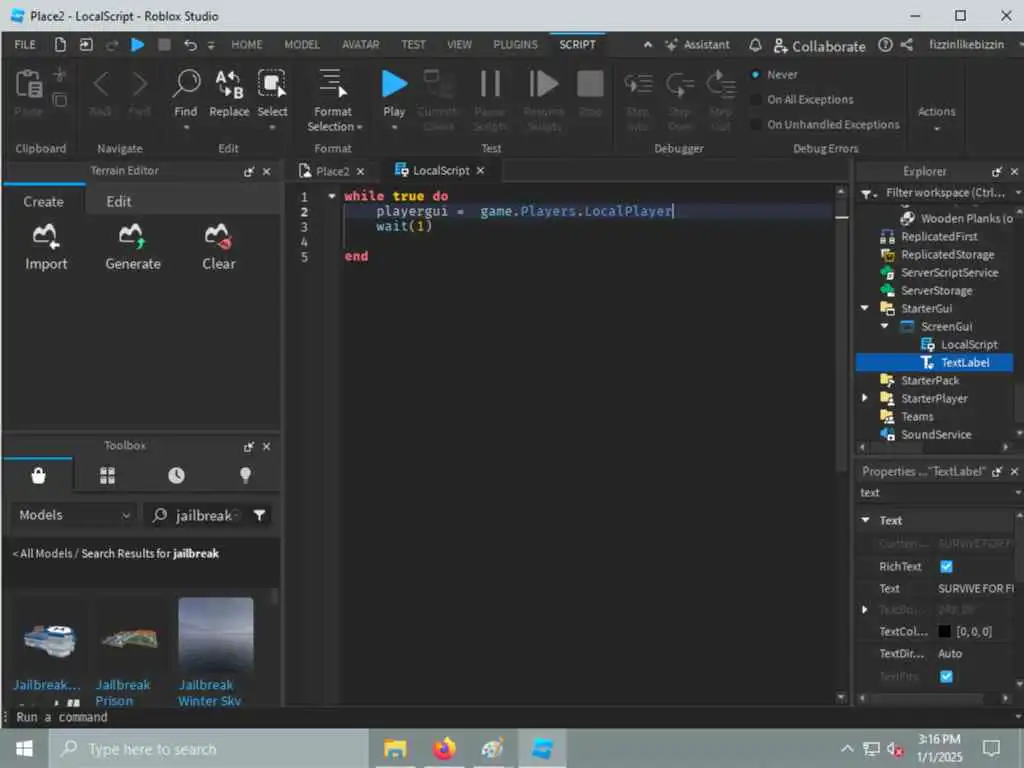The width and height of the screenshot is (1024, 768).
Task: Click the Collaborate button
Action: (820, 46)
